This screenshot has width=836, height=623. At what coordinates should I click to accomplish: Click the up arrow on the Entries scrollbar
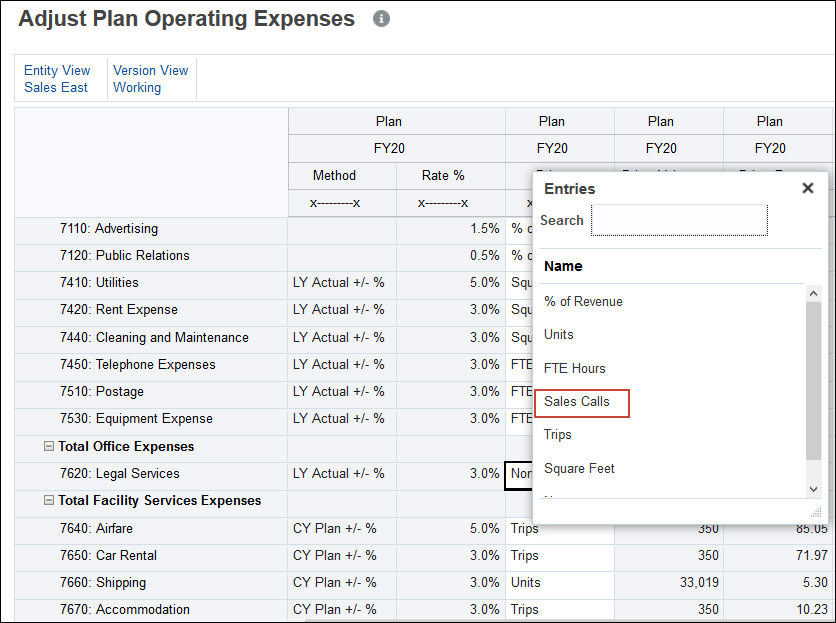pos(813,293)
